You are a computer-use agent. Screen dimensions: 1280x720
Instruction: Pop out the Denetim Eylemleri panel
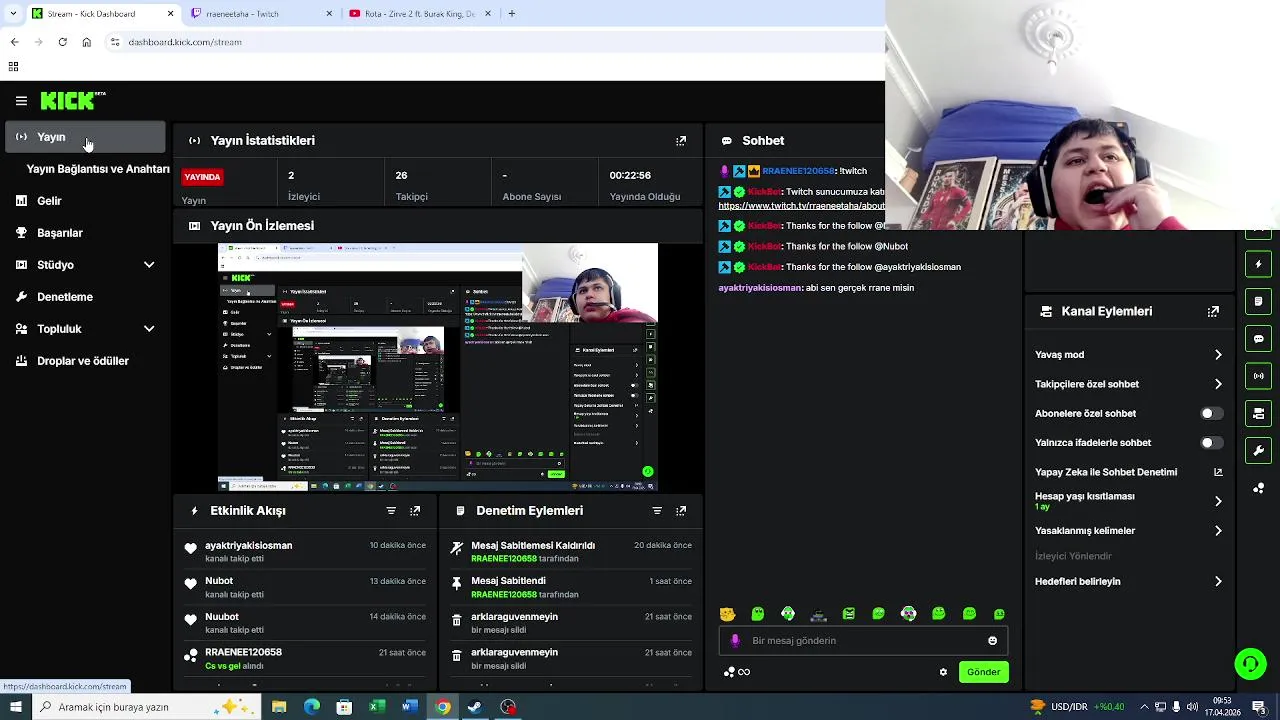pos(681,511)
